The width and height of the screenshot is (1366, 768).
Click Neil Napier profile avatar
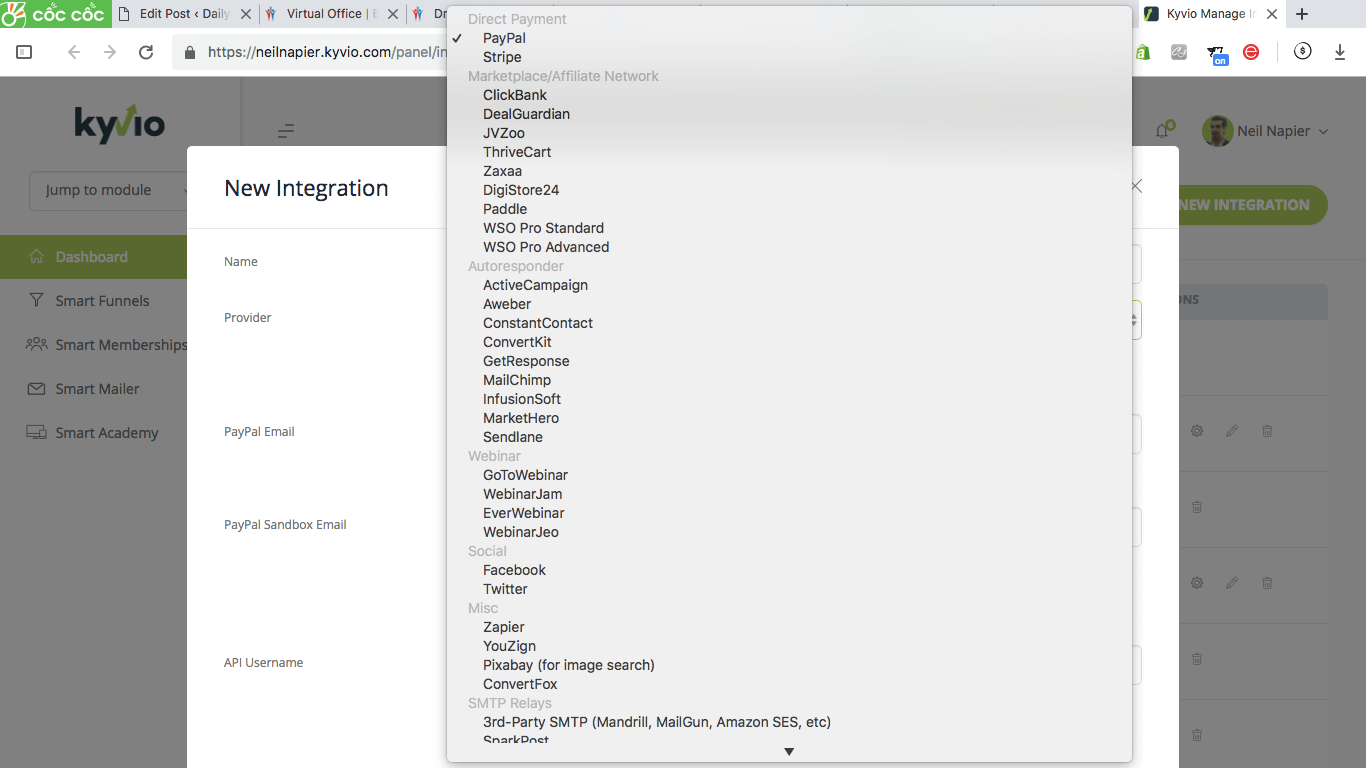coord(1217,131)
